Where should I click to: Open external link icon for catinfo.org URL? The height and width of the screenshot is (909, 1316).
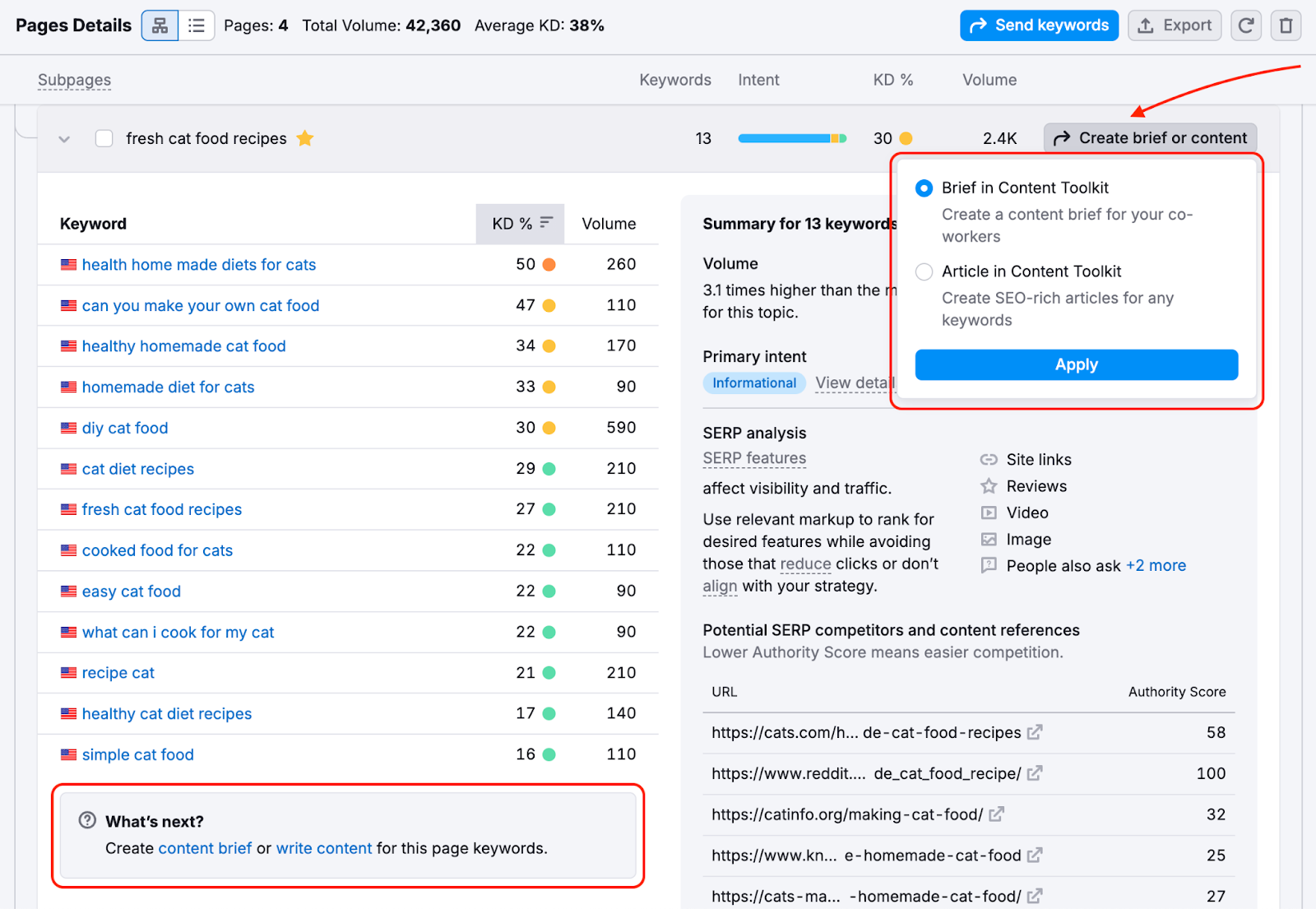pyautogui.click(x=996, y=814)
